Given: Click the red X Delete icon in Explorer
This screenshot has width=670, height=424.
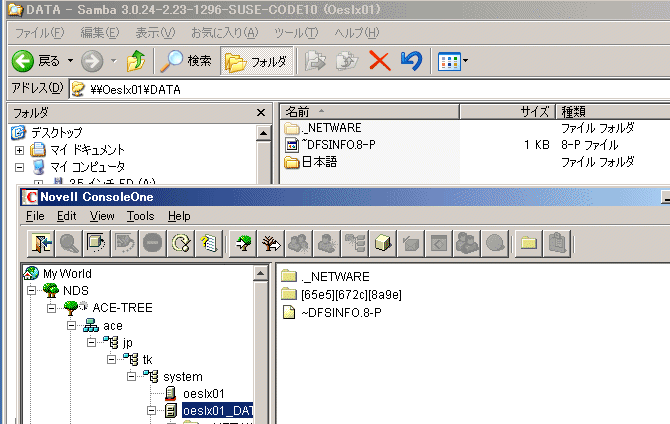Looking at the screenshot, I should click(x=379, y=61).
